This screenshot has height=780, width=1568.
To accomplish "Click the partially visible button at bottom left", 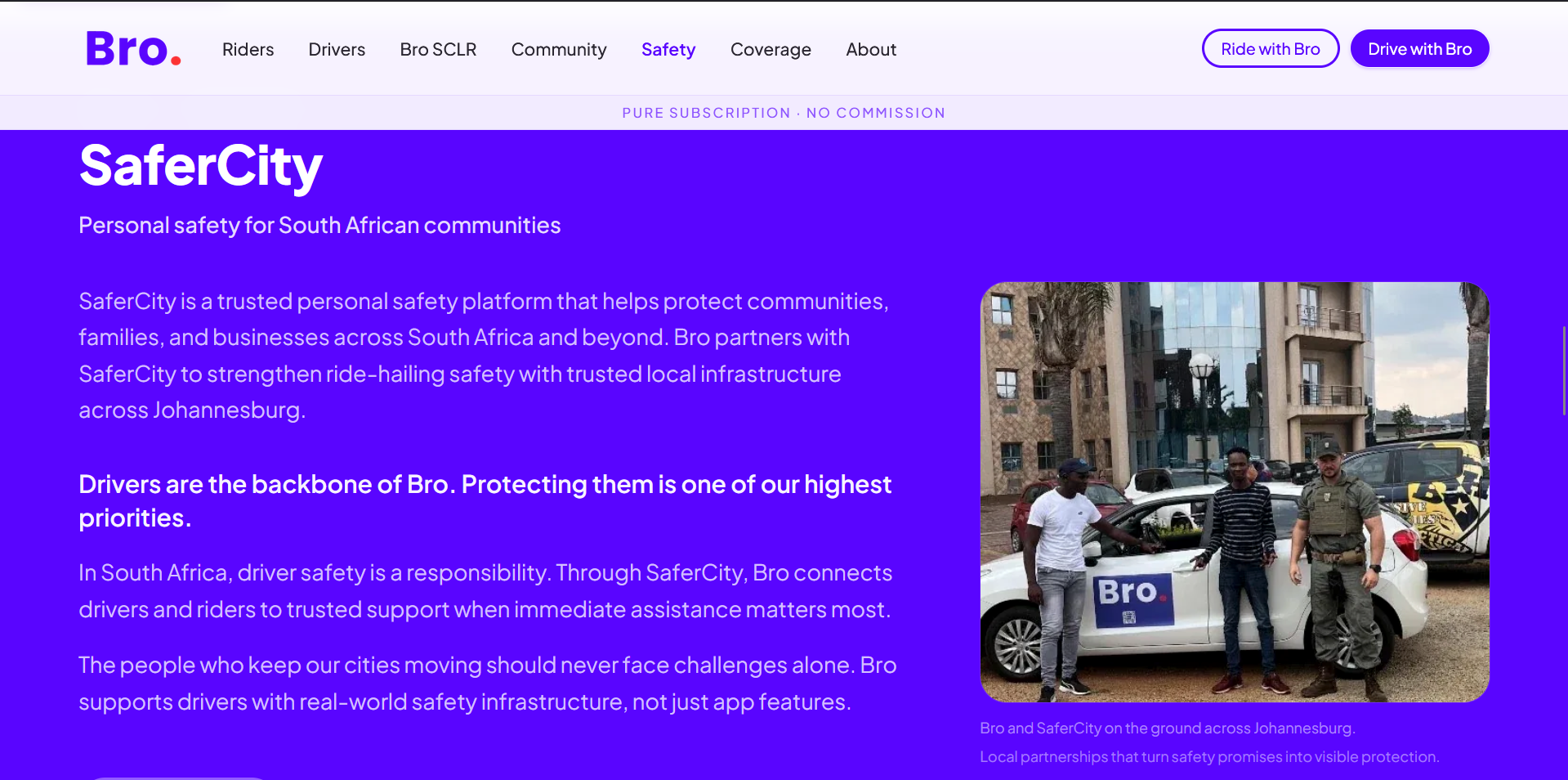I will [178, 778].
